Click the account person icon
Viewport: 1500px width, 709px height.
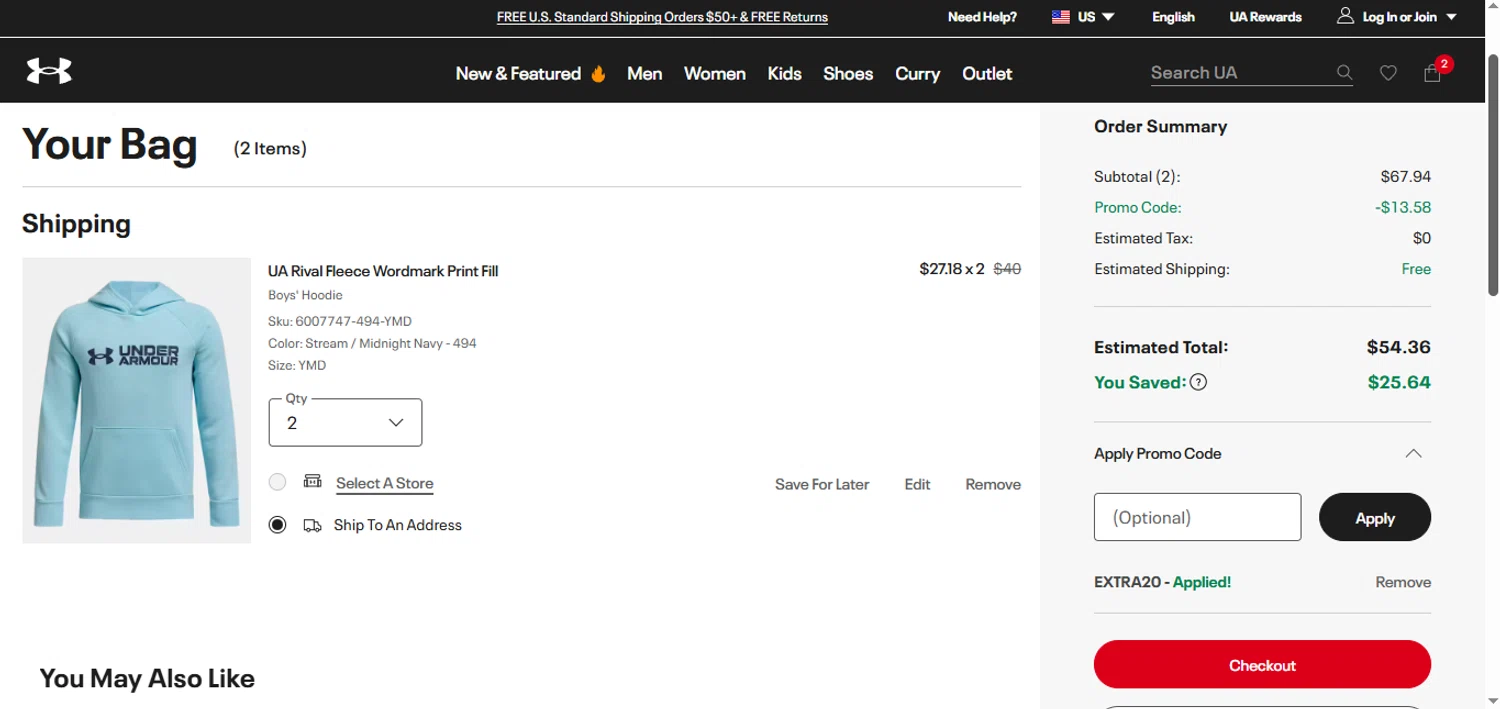(x=1345, y=16)
